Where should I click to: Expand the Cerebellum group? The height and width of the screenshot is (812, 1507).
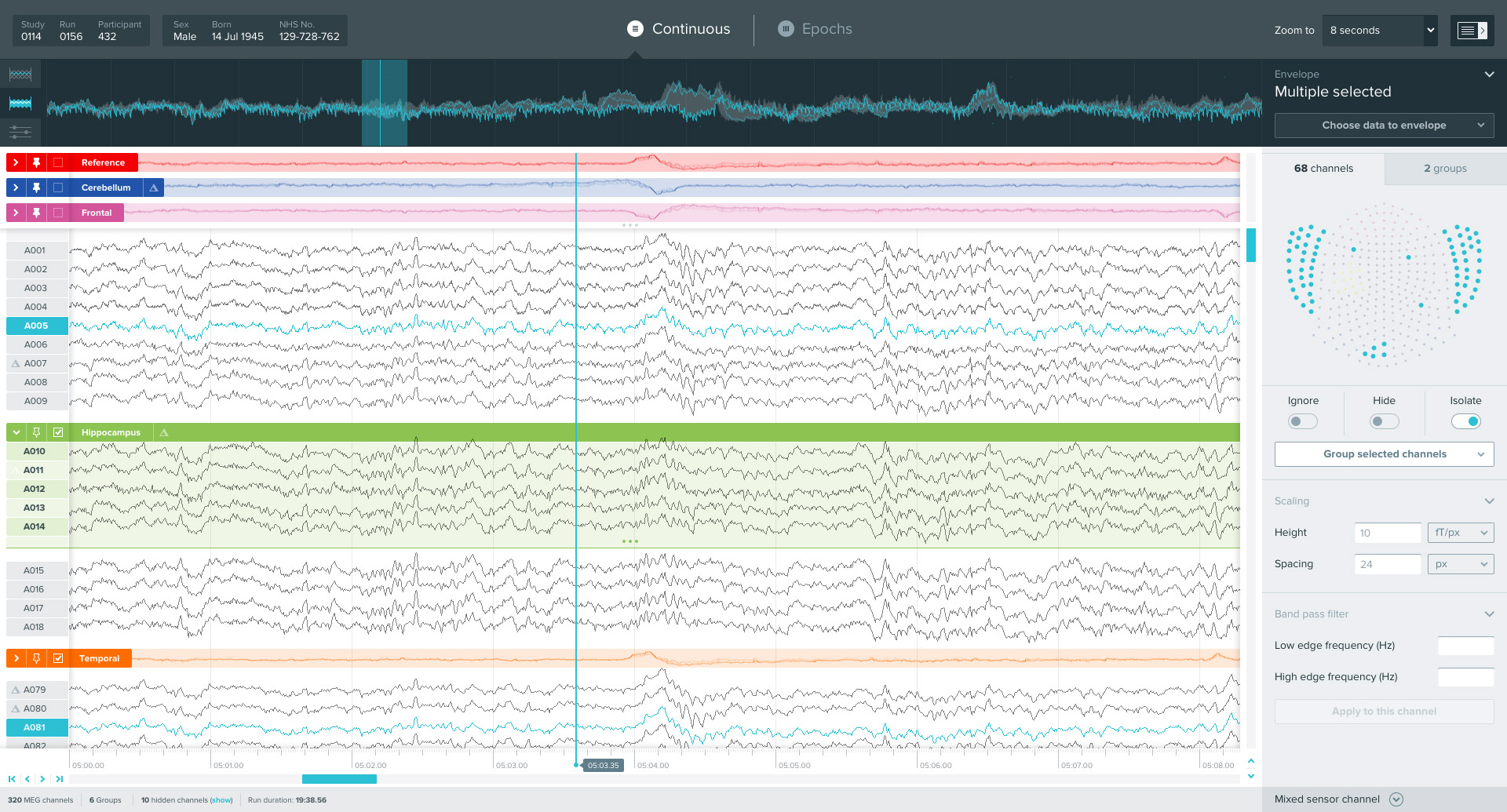coord(16,188)
